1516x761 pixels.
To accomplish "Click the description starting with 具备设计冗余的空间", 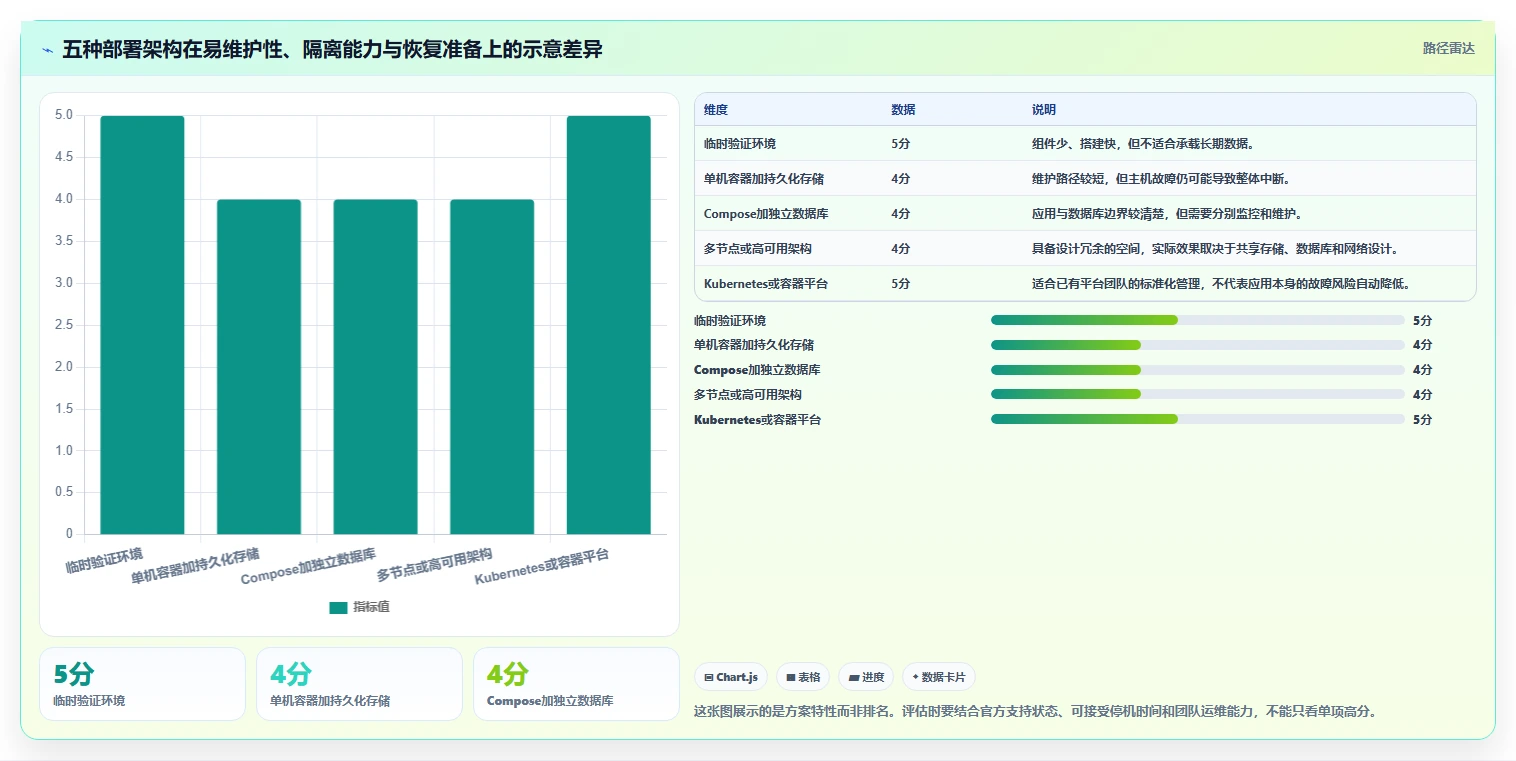I will coord(1215,249).
